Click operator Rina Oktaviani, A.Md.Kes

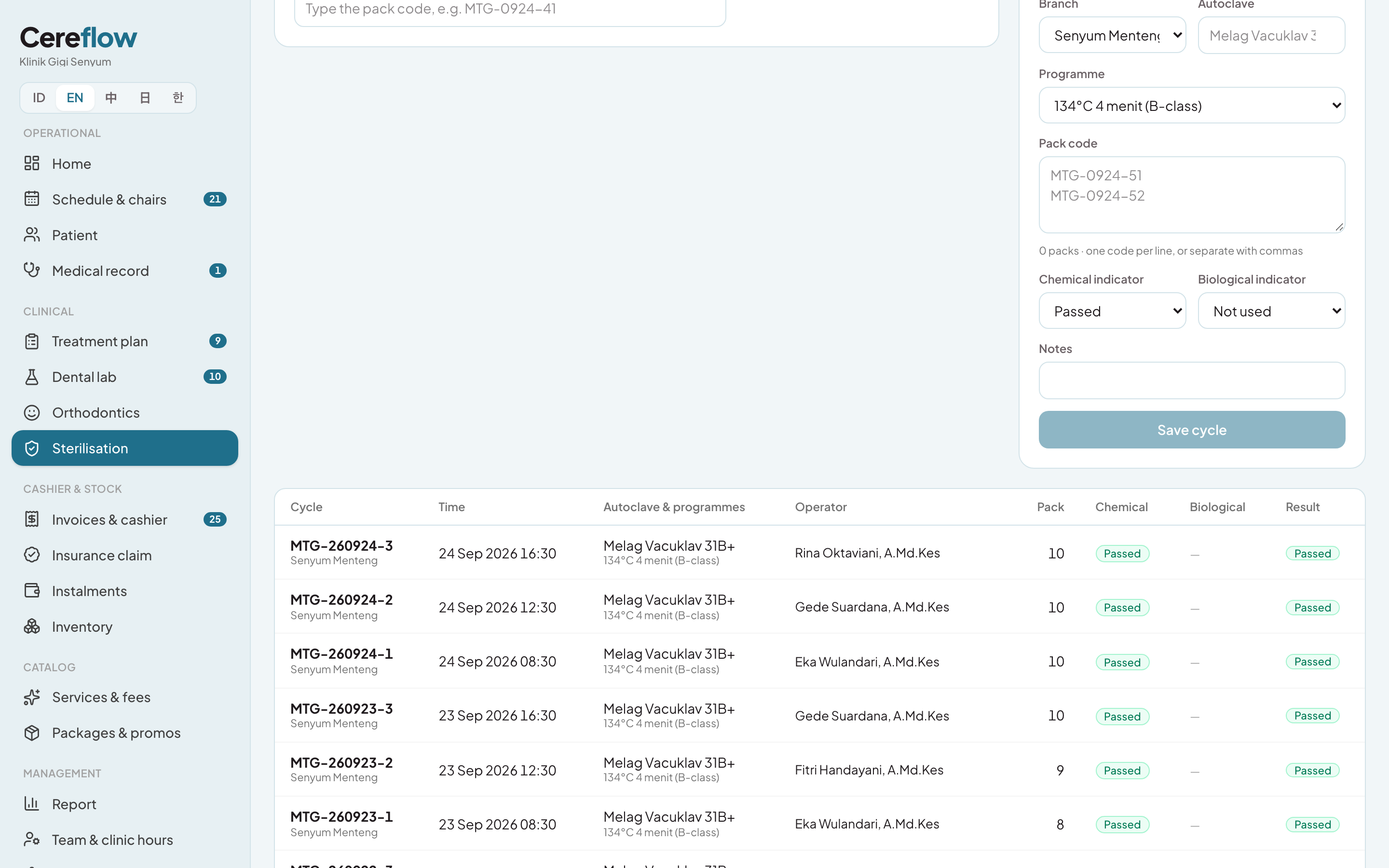click(x=867, y=553)
